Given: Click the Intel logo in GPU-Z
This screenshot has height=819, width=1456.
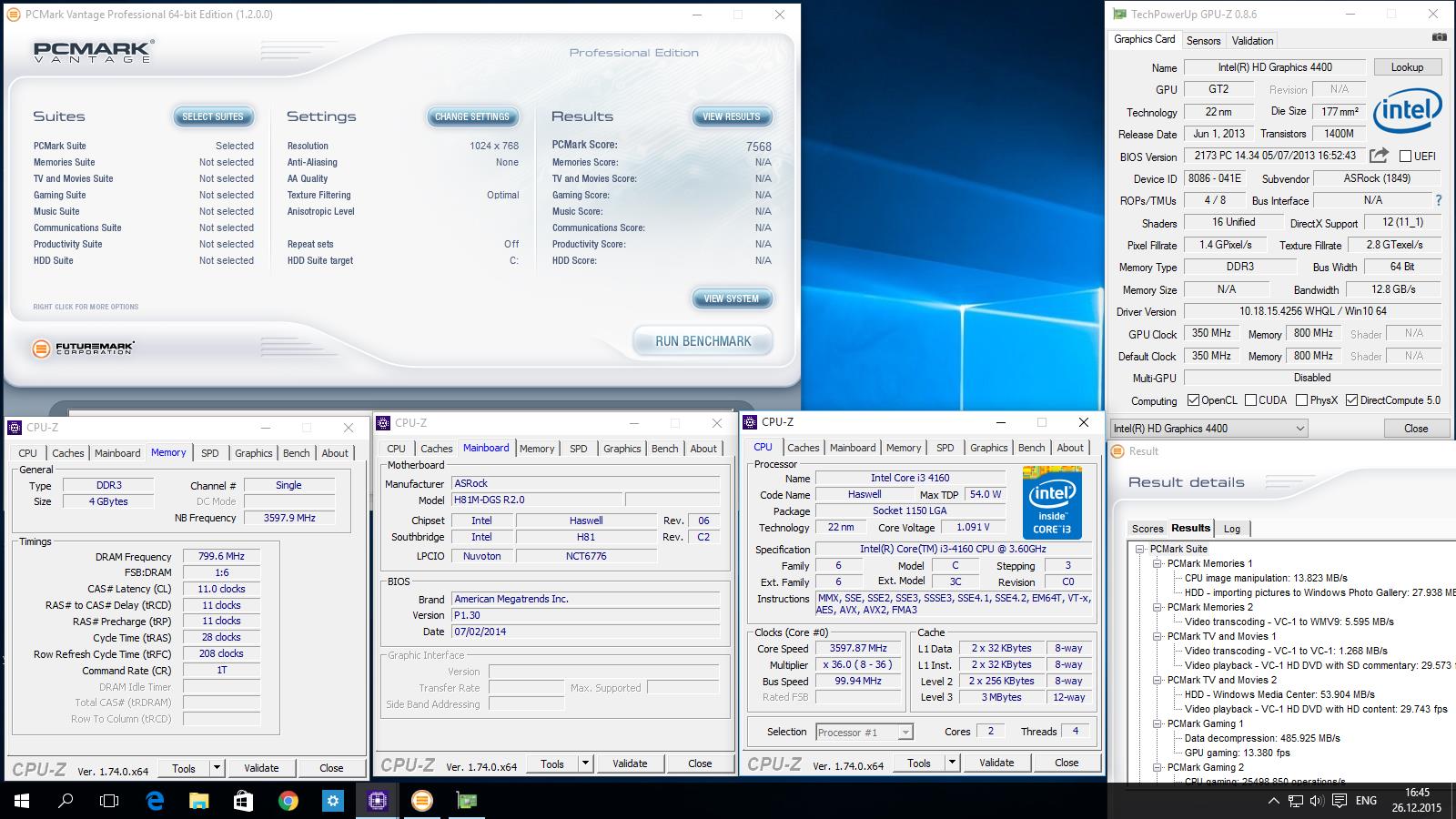Looking at the screenshot, I should 1407,111.
